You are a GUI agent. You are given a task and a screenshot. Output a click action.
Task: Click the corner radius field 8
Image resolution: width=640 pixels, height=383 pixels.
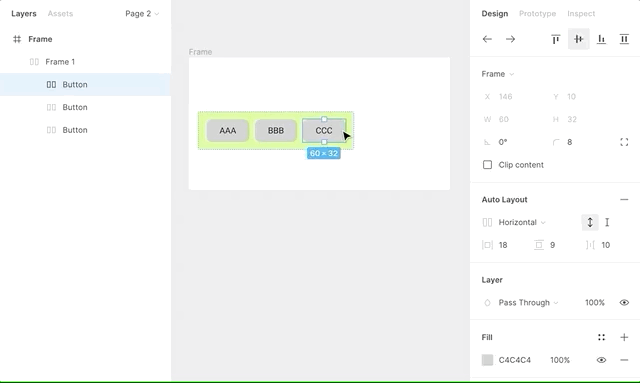(569, 142)
